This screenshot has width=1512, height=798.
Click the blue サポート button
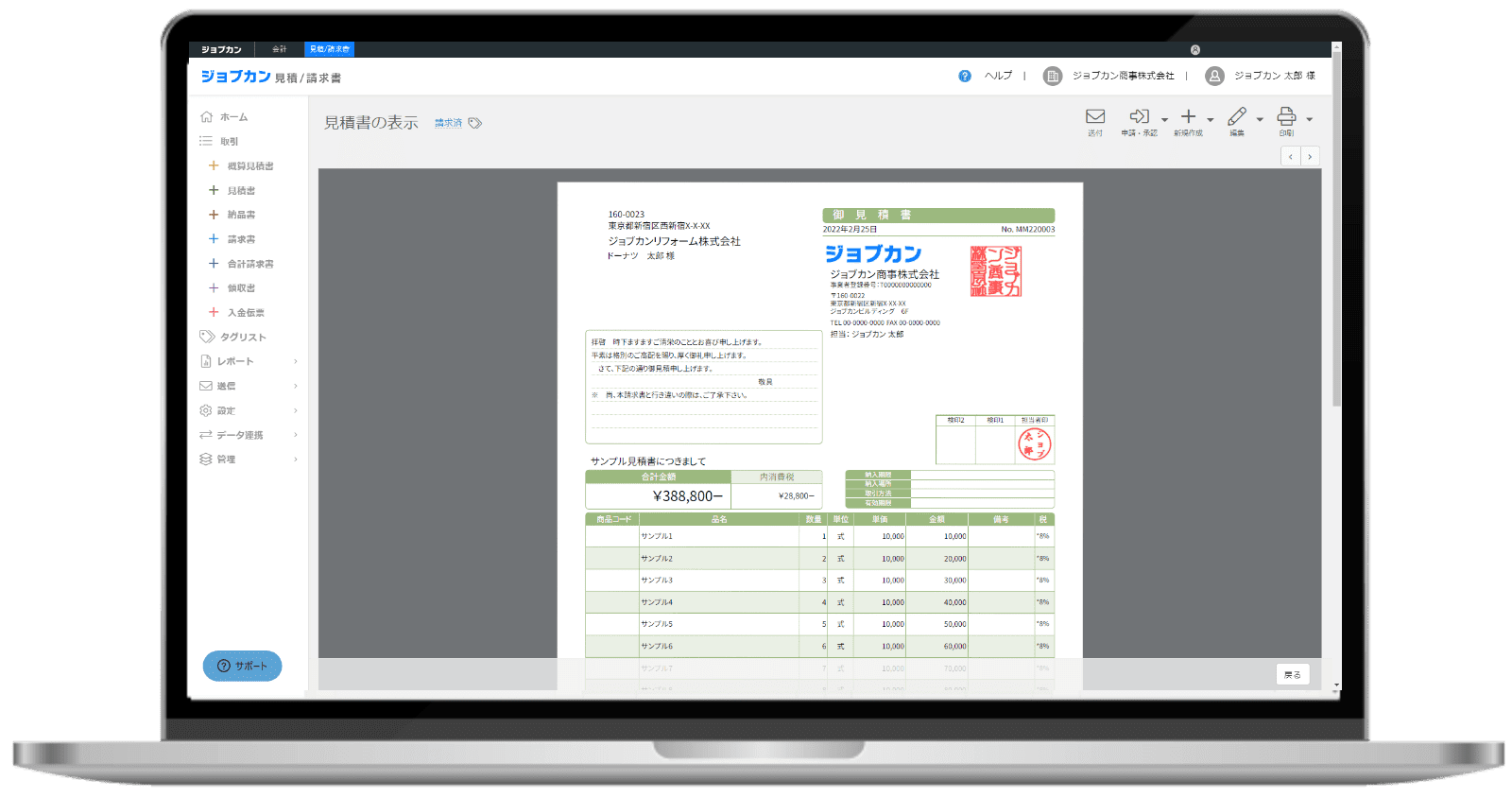pos(242,667)
